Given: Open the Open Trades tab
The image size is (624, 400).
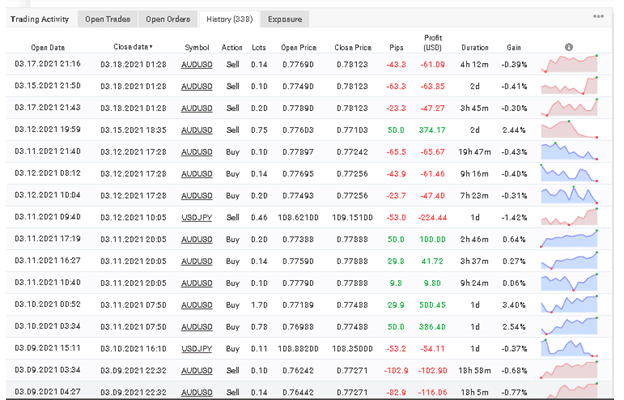Looking at the screenshot, I should coord(107,19).
